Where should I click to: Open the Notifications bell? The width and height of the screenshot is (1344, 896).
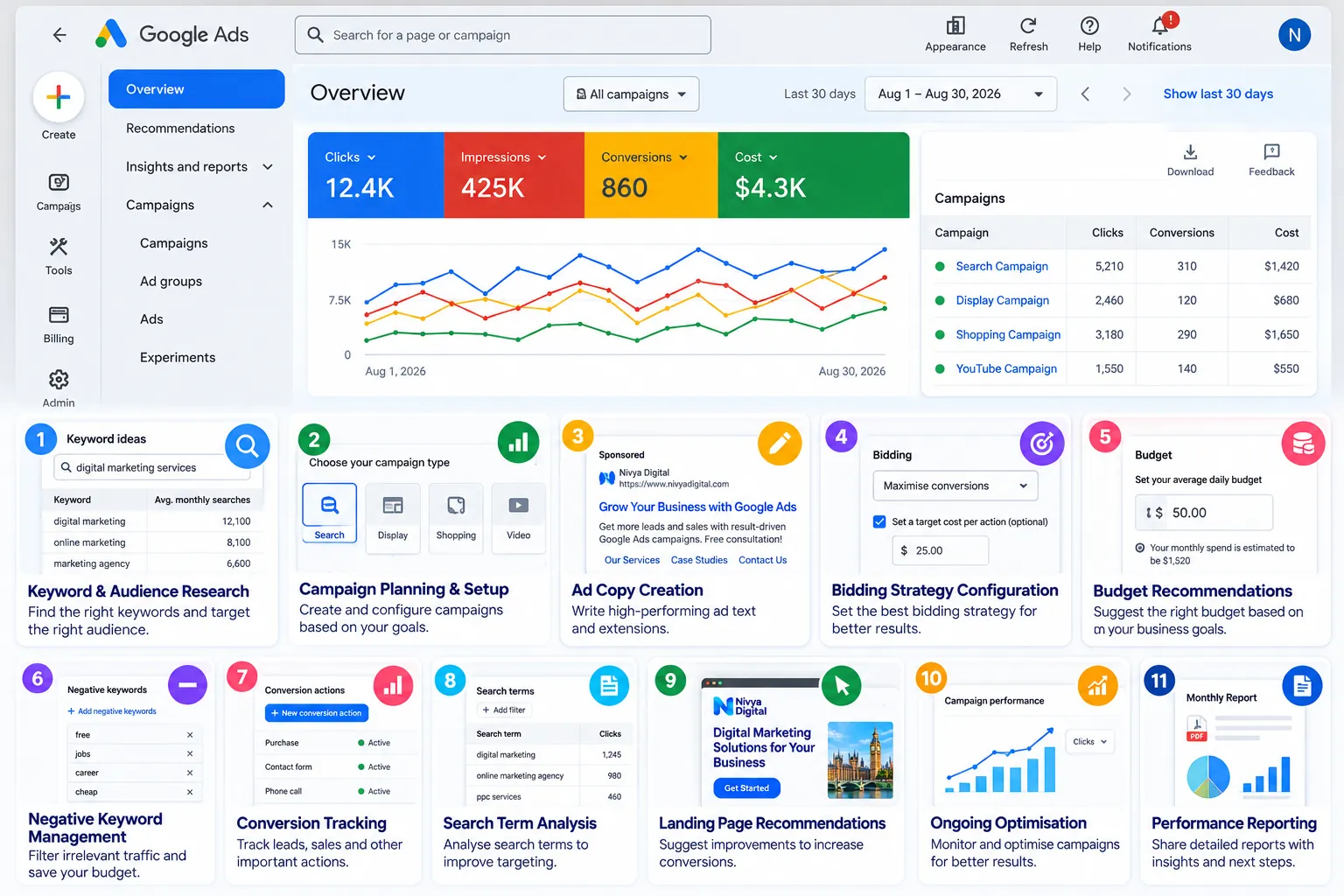tap(1160, 25)
